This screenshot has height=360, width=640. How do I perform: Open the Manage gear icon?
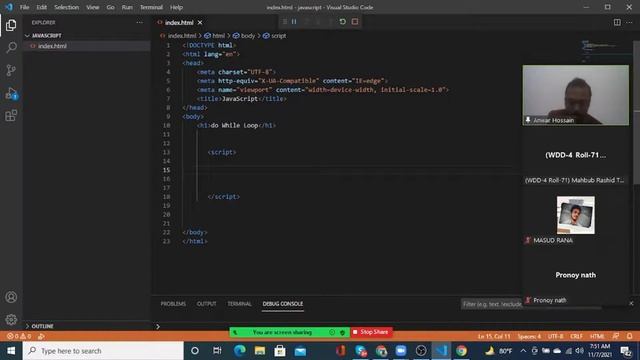11,319
